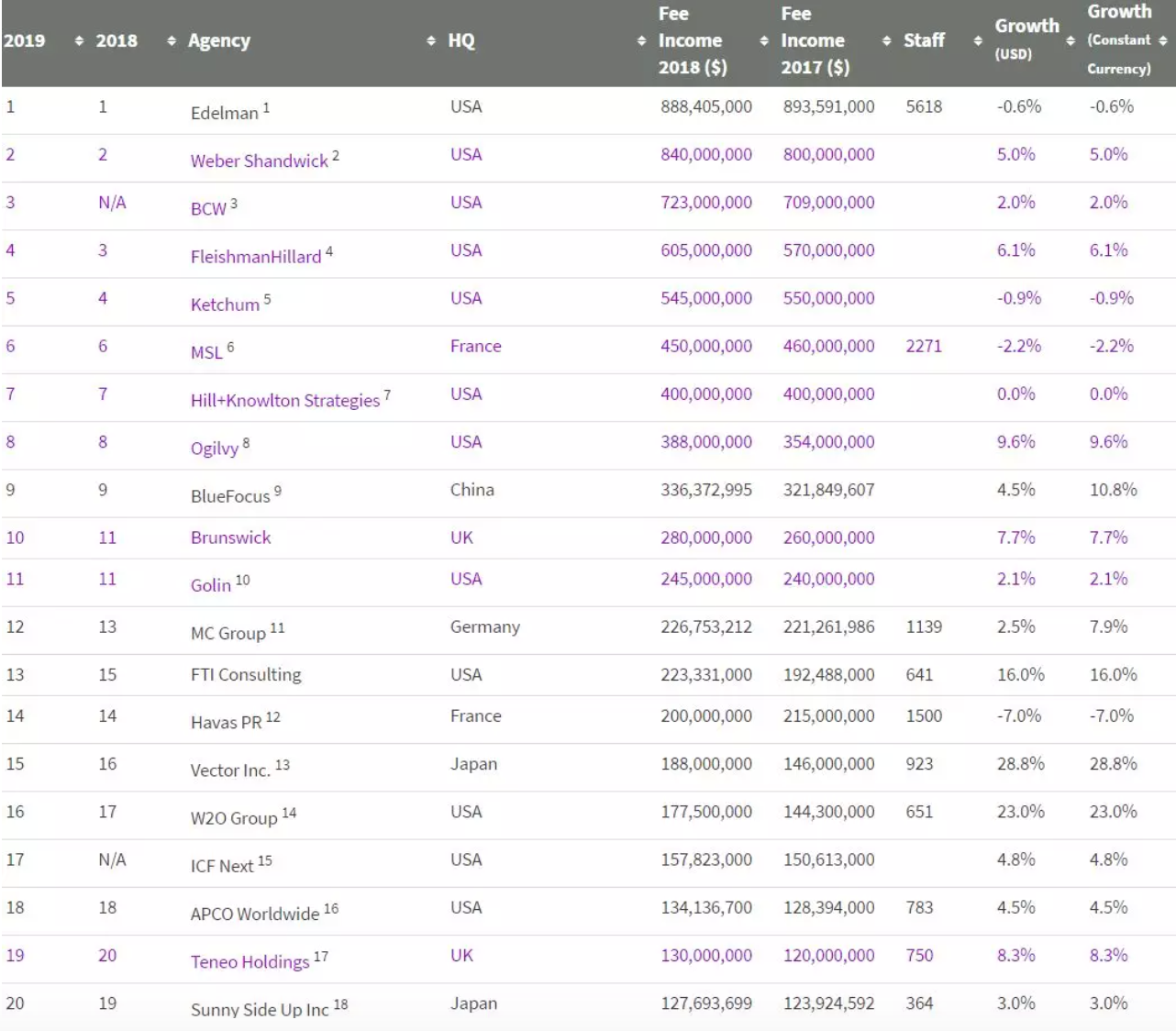Click the Agency column header
The width and height of the screenshot is (1176, 1031).
click(219, 41)
